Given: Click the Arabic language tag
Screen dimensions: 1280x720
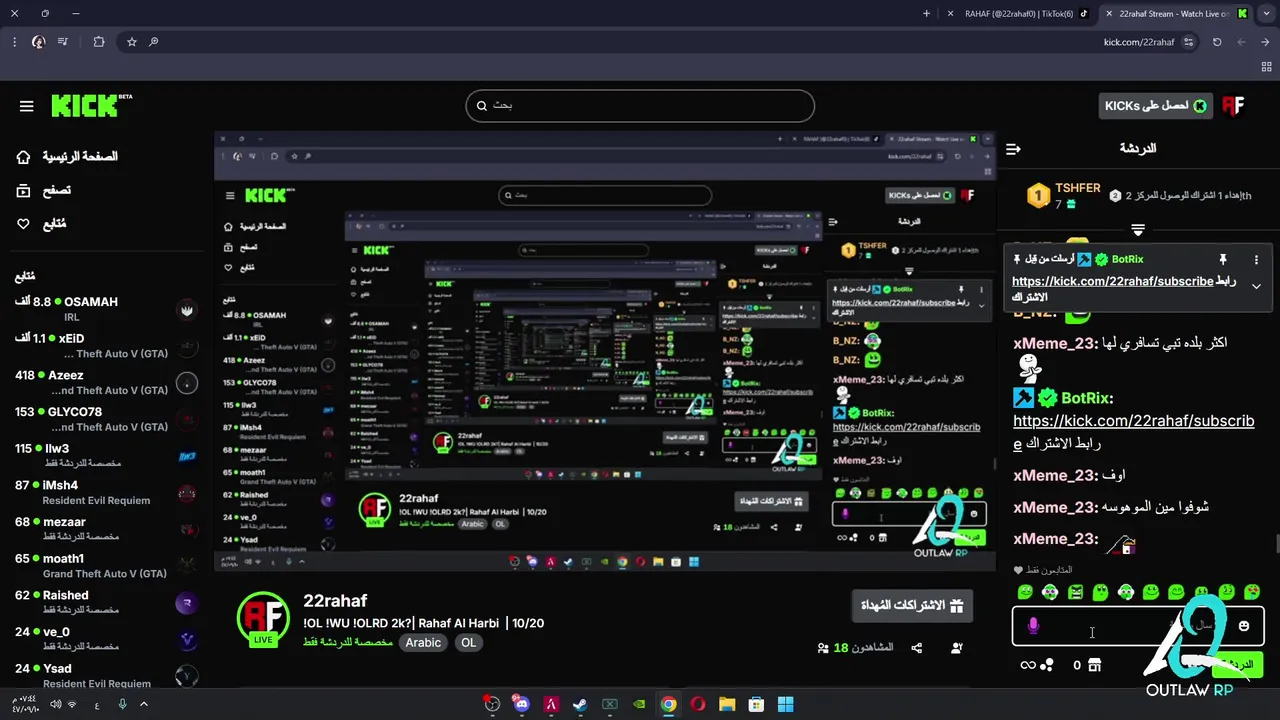Looking at the screenshot, I should click(423, 643).
